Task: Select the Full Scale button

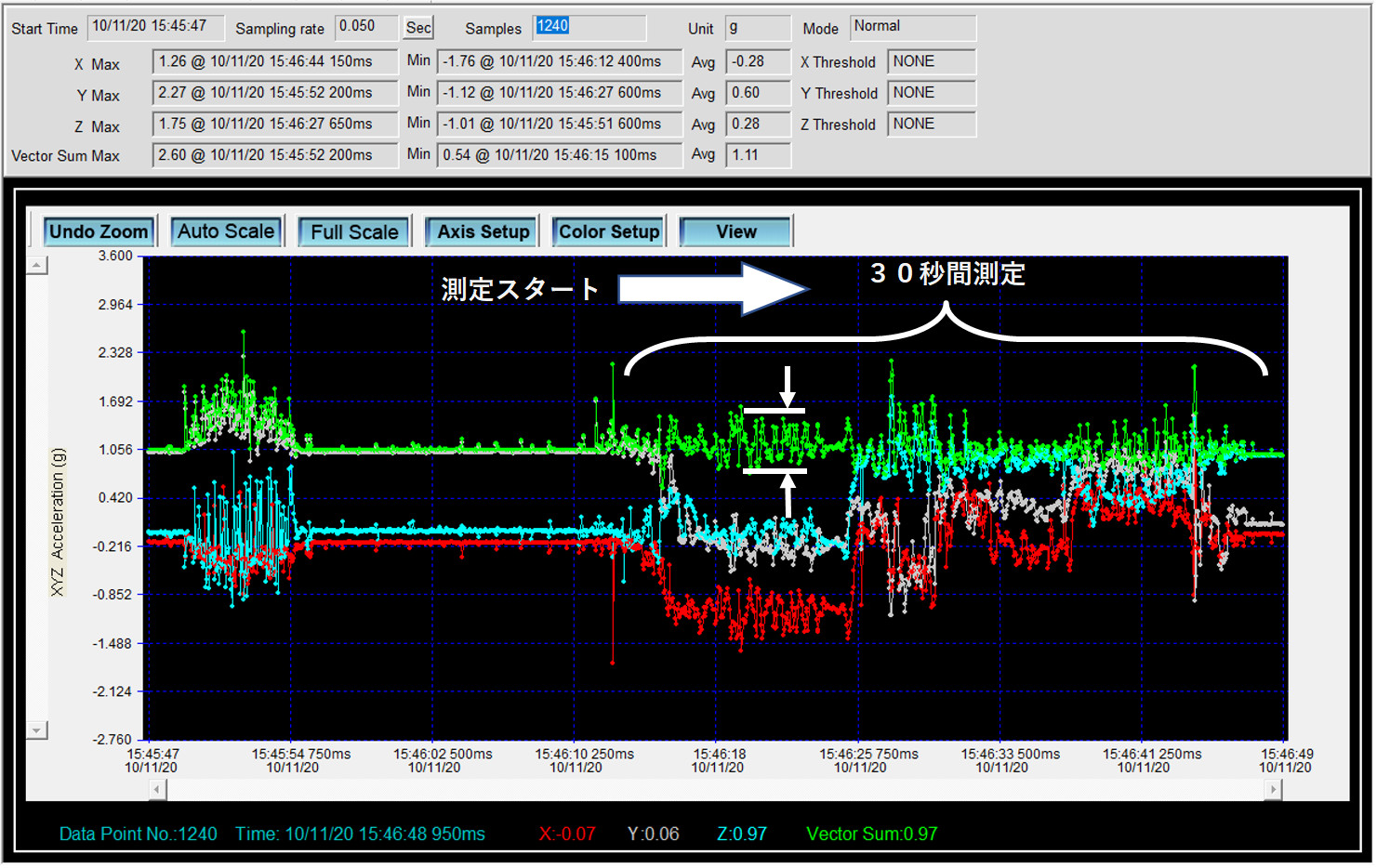Action: point(354,231)
